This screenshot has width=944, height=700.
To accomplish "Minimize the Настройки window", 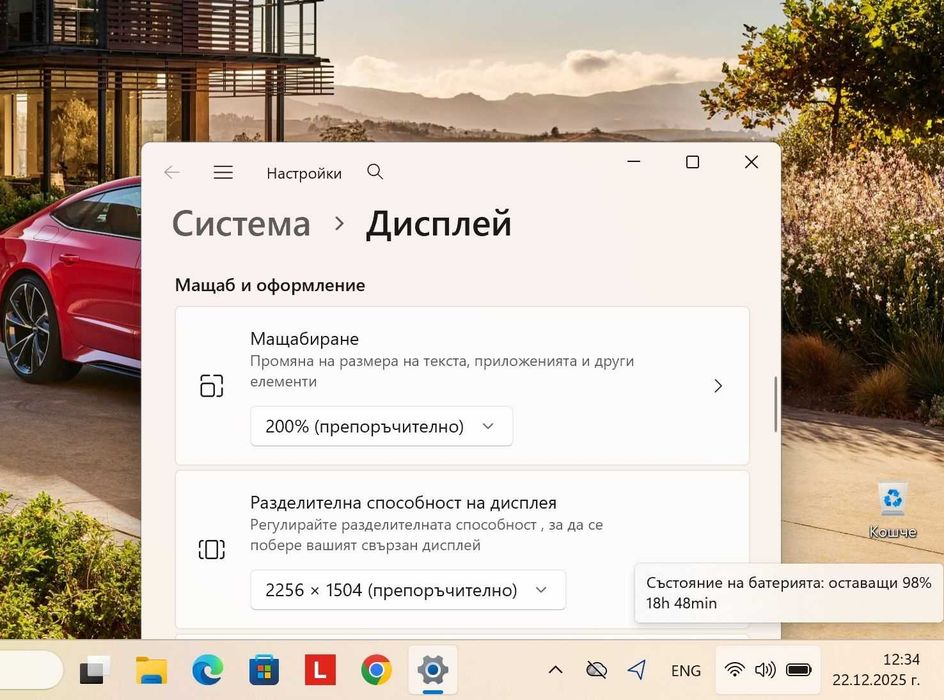I will pos(633,162).
